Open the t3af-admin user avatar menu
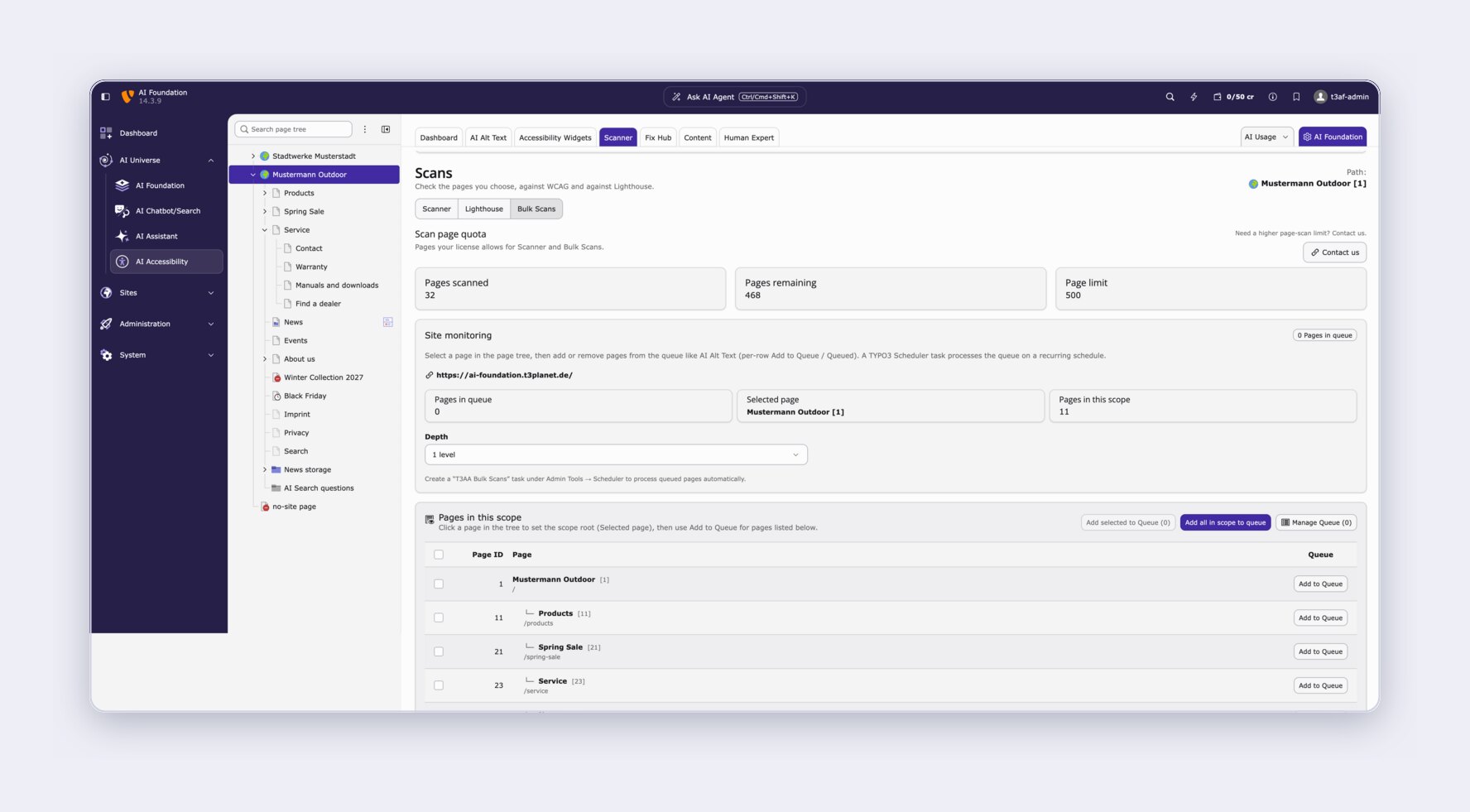Screen dimensions: 1470x812 coord(1341,97)
